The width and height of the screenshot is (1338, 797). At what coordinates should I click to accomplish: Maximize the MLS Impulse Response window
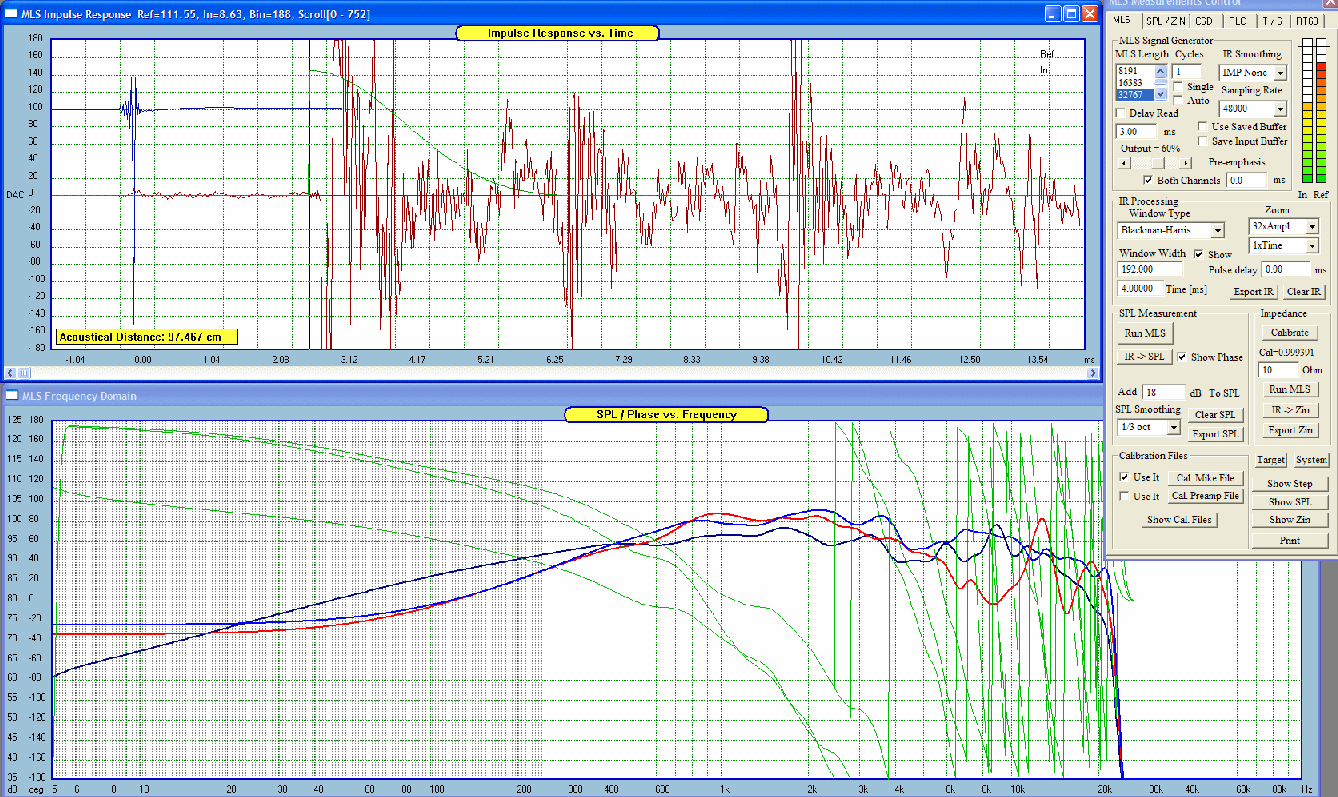tap(1070, 13)
